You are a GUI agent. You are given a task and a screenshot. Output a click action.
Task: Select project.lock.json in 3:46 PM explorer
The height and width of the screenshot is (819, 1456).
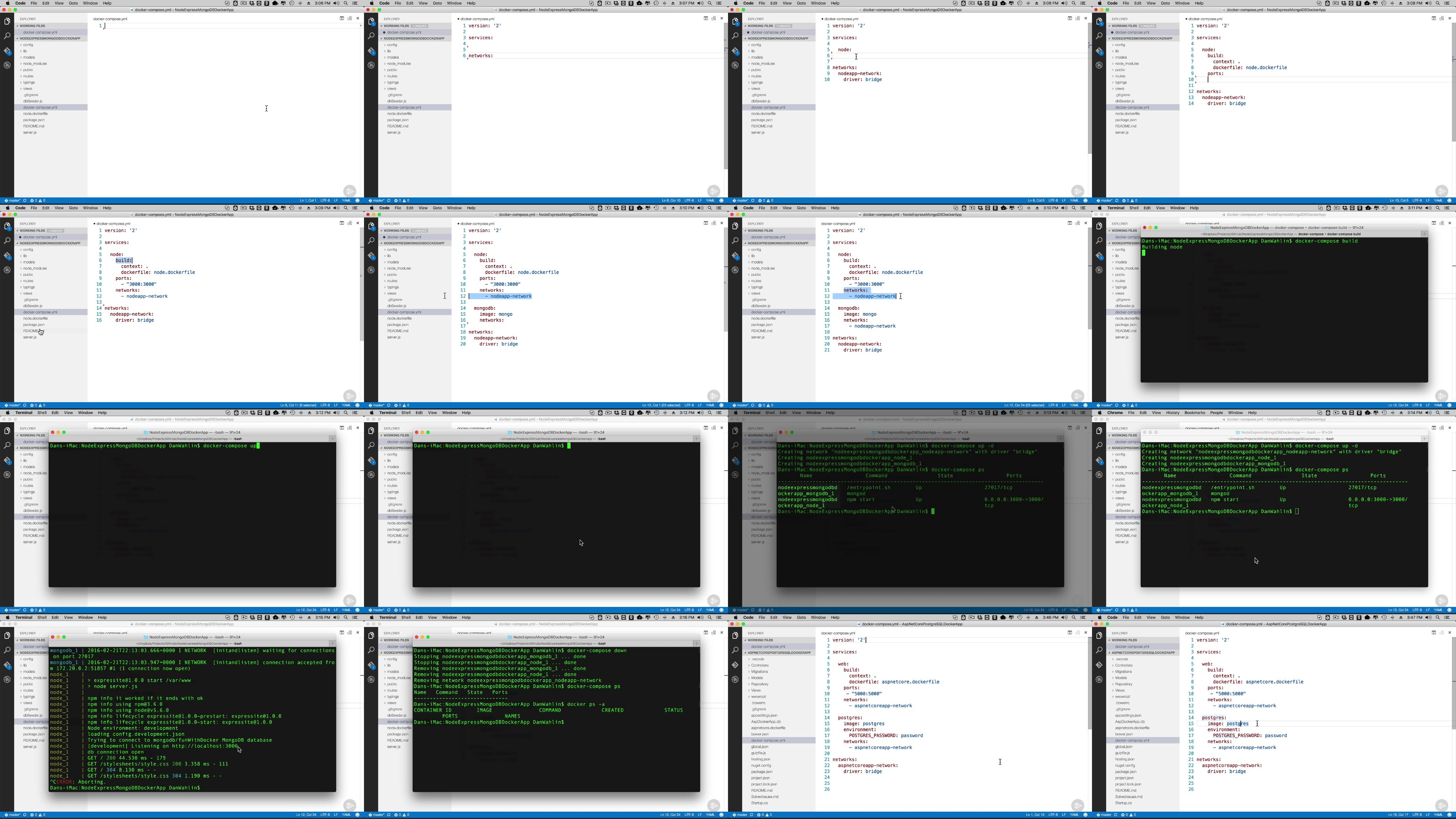coord(763,784)
